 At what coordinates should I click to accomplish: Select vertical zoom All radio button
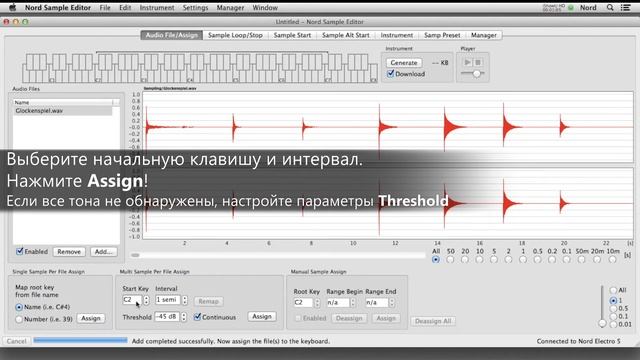613,290
